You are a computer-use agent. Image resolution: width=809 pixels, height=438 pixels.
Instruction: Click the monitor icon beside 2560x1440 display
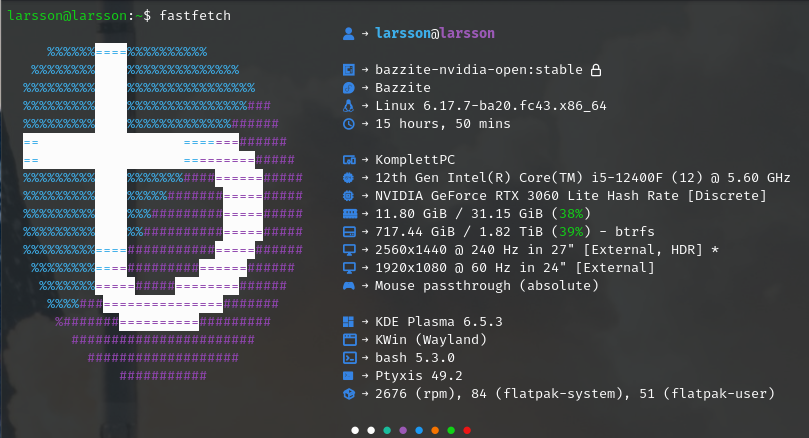point(349,250)
